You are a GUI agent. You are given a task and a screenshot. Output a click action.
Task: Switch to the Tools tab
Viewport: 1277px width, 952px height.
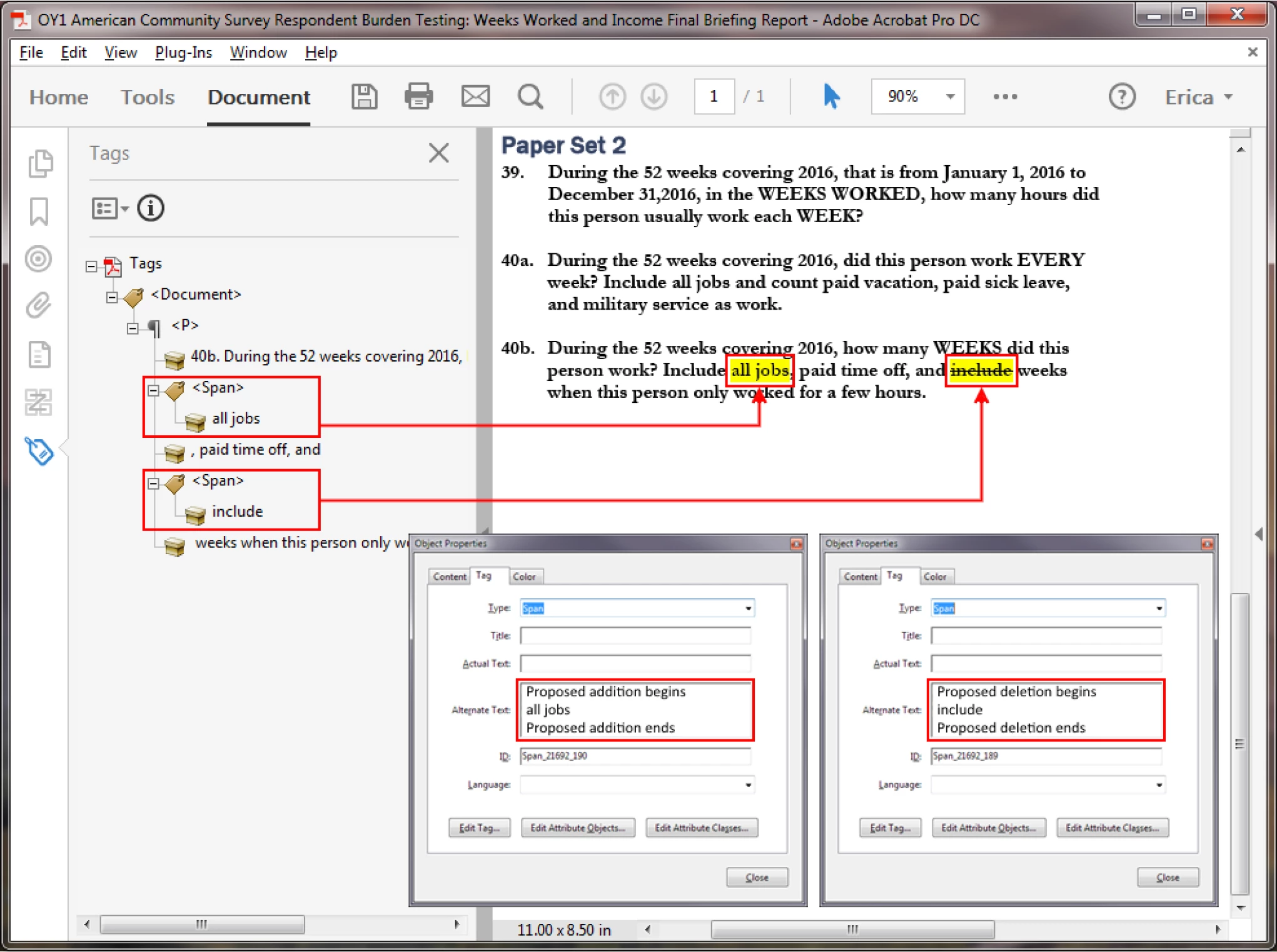[148, 97]
